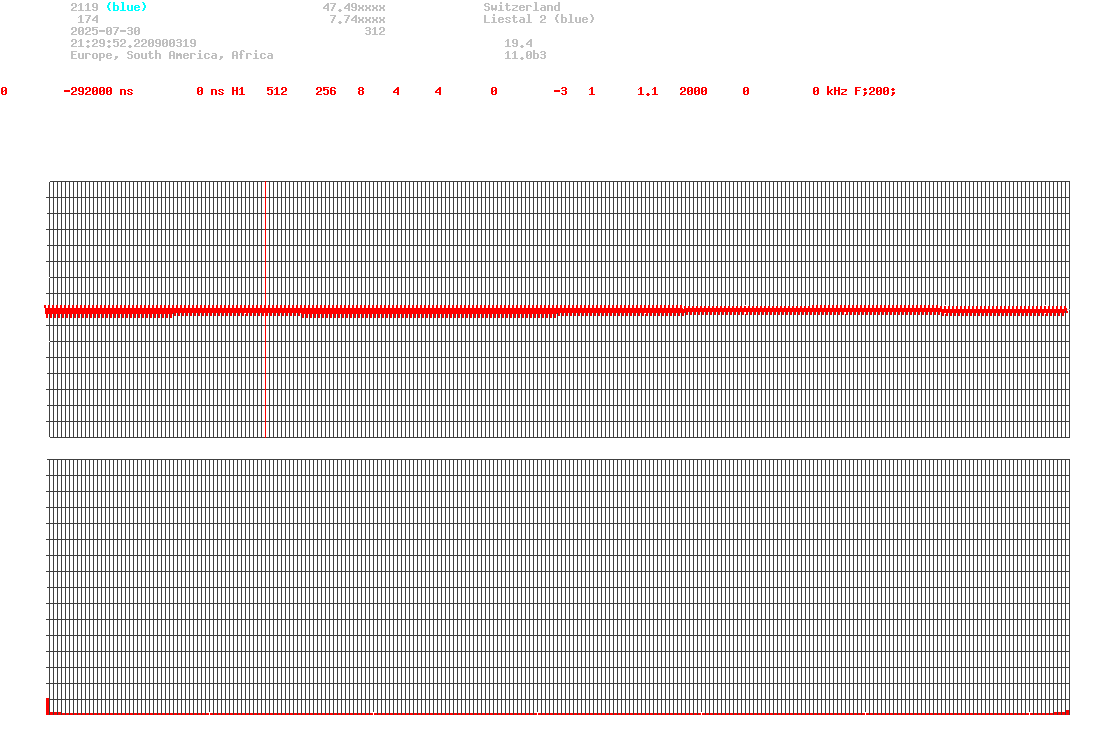Select the red value 1.1

pyautogui.click(x=647, y=92)
